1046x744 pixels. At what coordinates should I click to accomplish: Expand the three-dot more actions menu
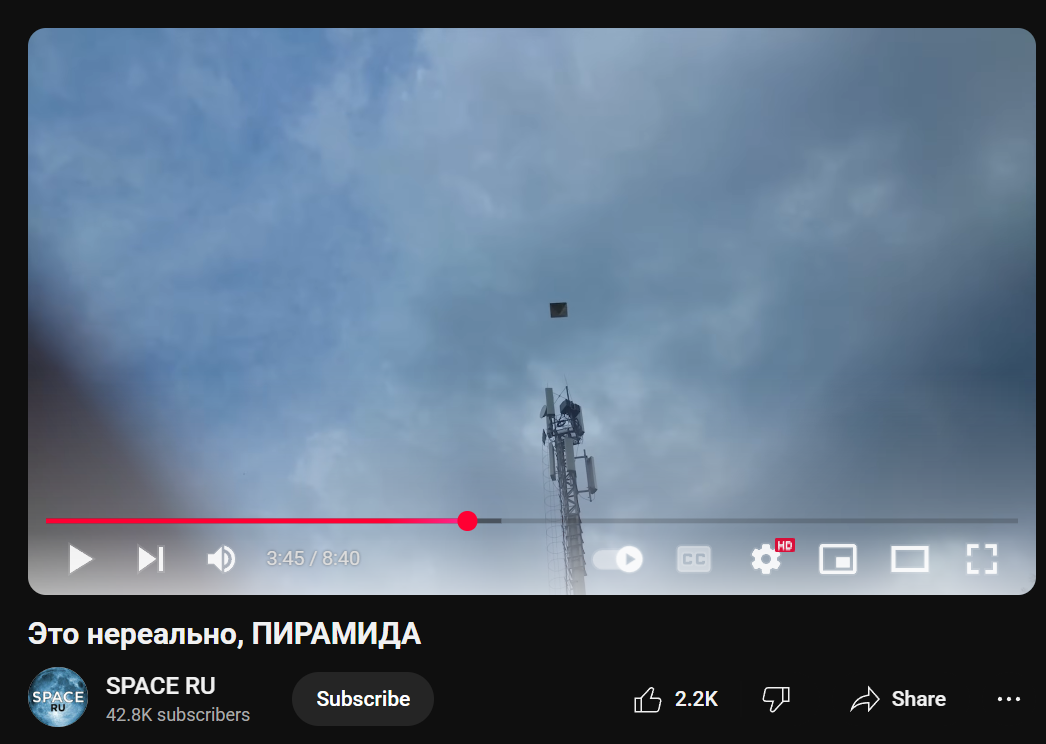click(x=1009, y=699)
